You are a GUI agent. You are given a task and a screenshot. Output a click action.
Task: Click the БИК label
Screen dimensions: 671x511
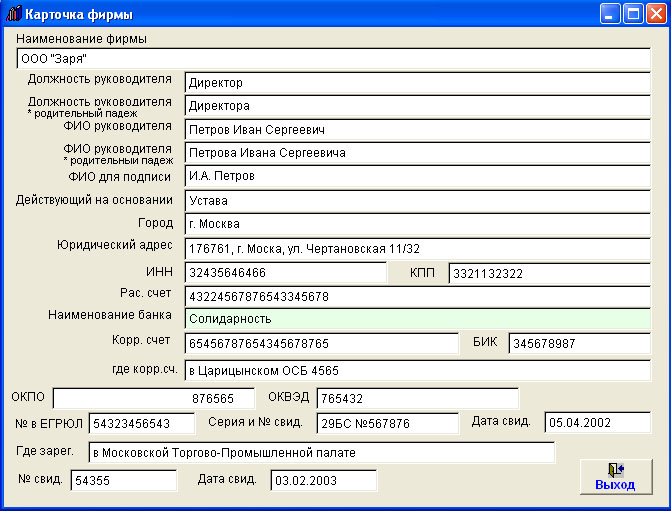point(485,342)
